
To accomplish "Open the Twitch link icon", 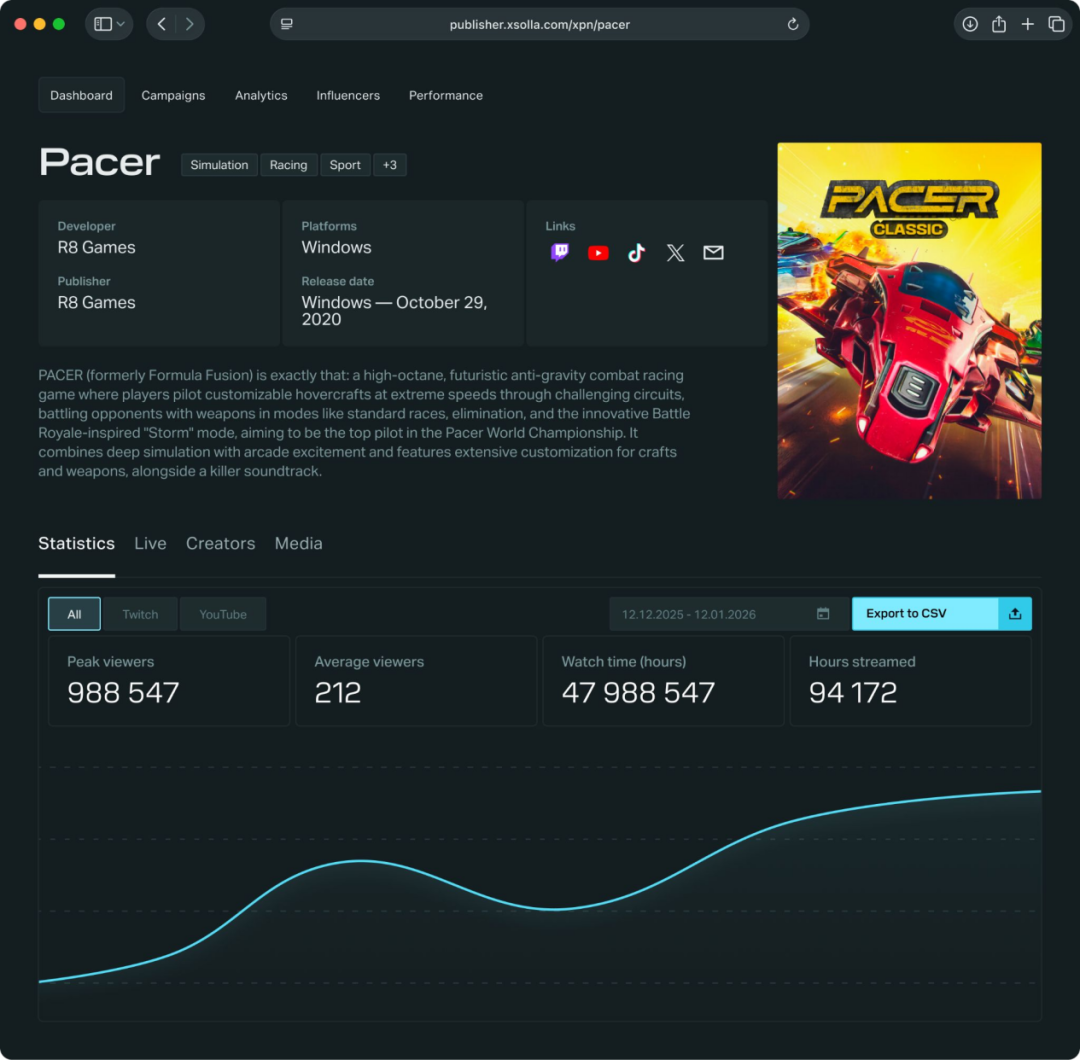I will pyautogui.click(x=560, y=253).
